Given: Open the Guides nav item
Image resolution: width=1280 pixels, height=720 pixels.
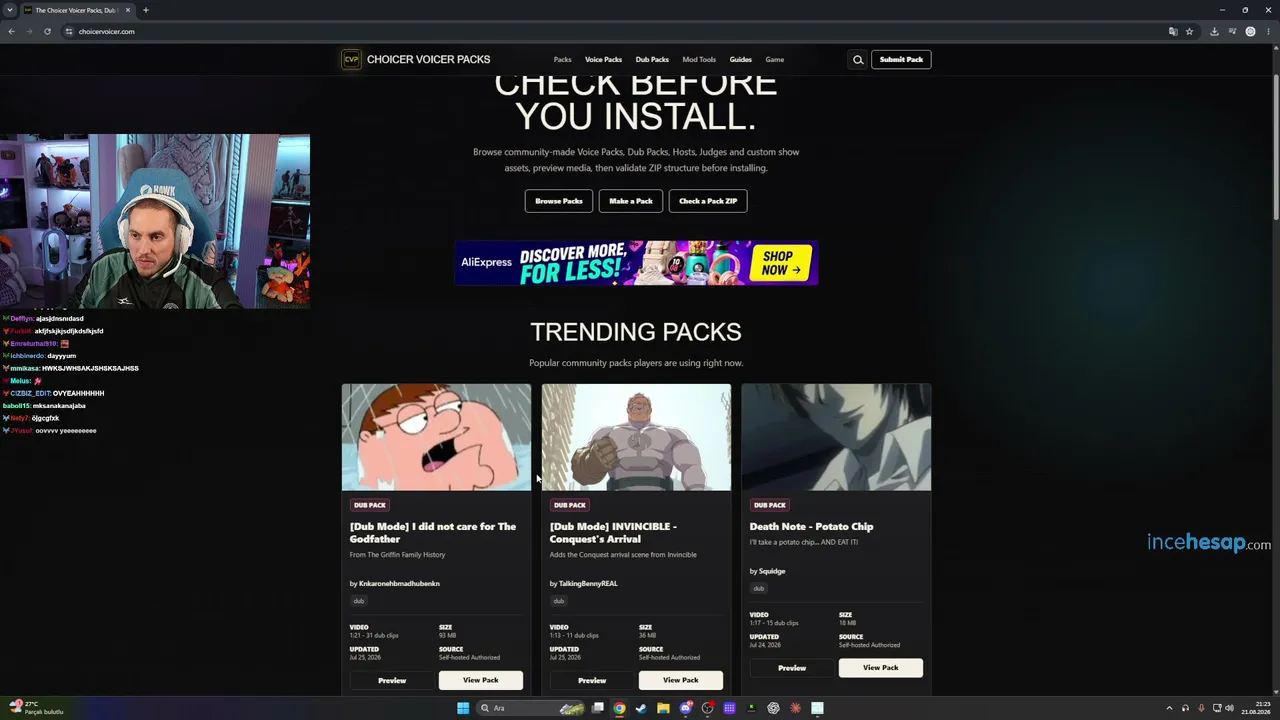Looking at the screenshot, I should [x=740, y=60].
